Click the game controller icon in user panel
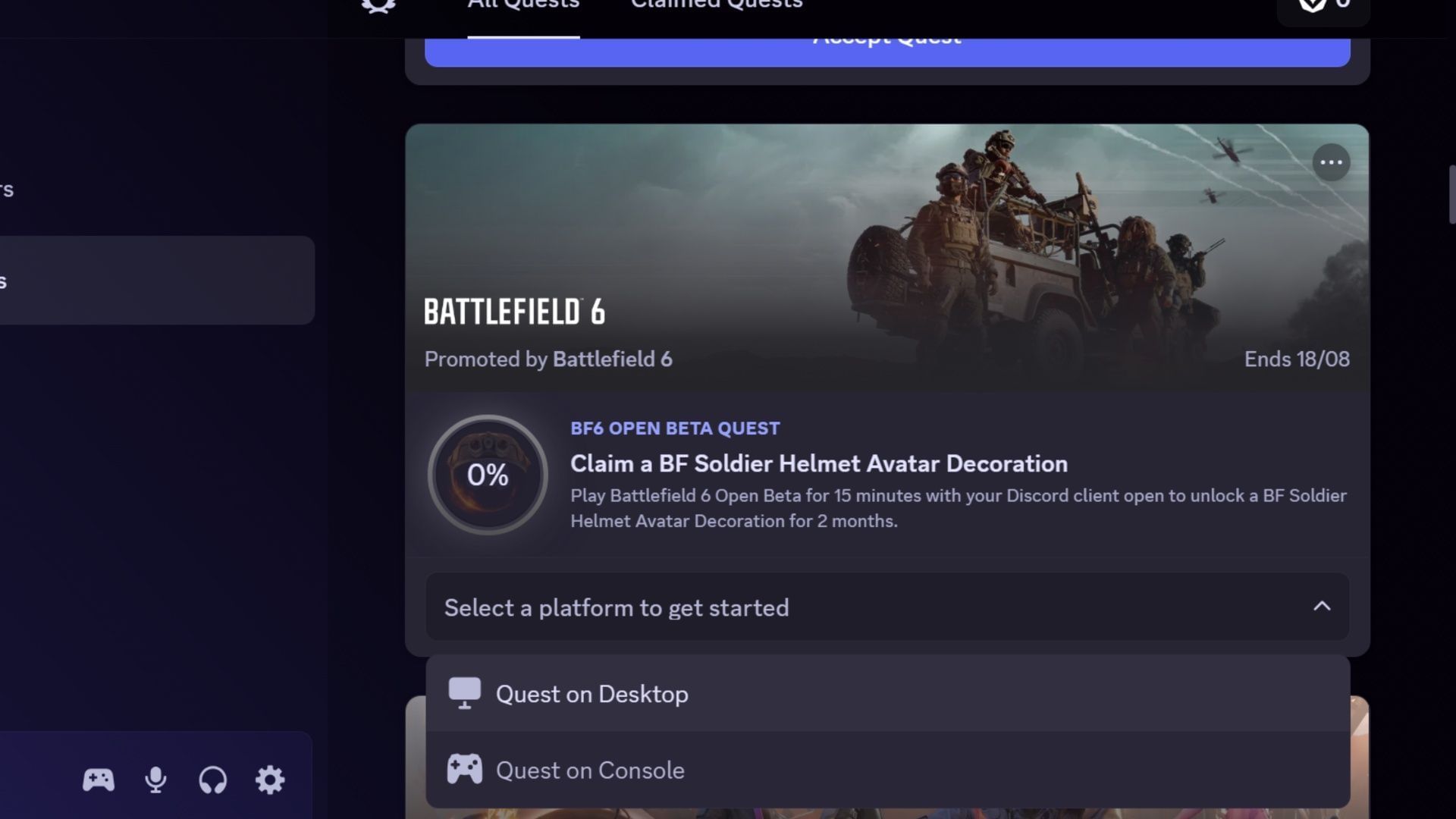The width and height of the screenshot is (1456, 819). pos(99,780)
